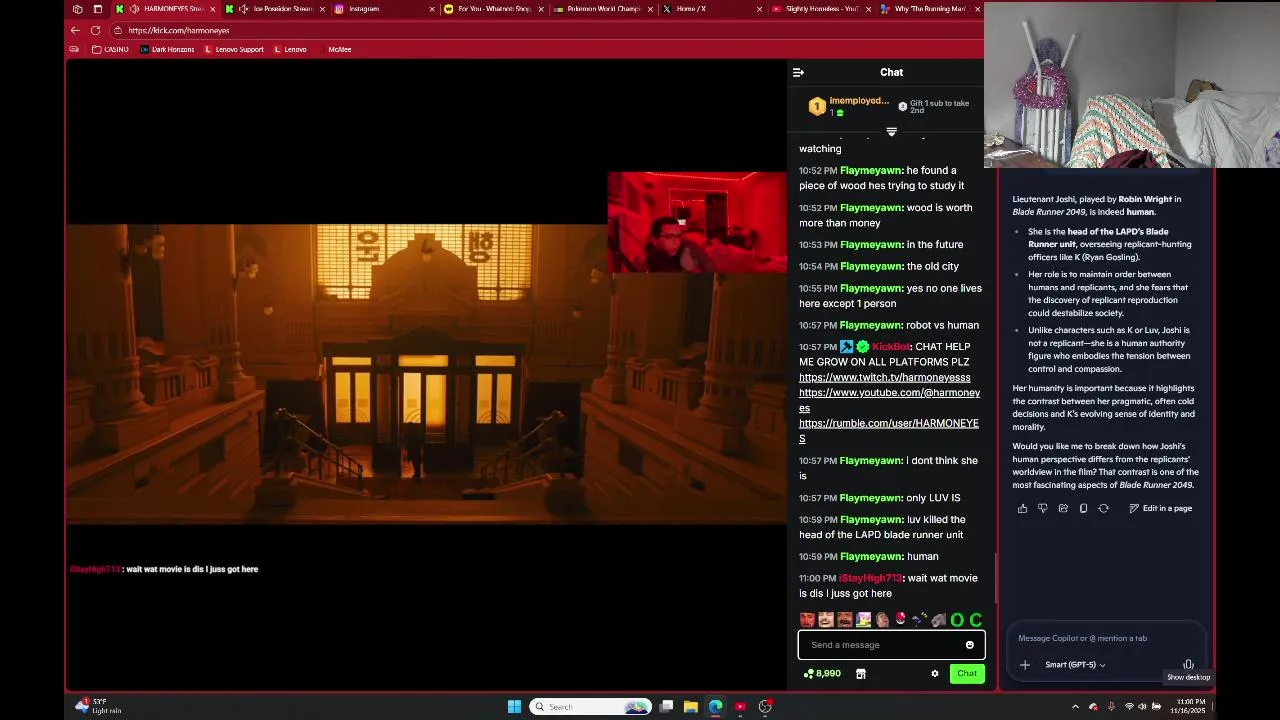View the 8,990 channel points balance

[x=822, y=674]
